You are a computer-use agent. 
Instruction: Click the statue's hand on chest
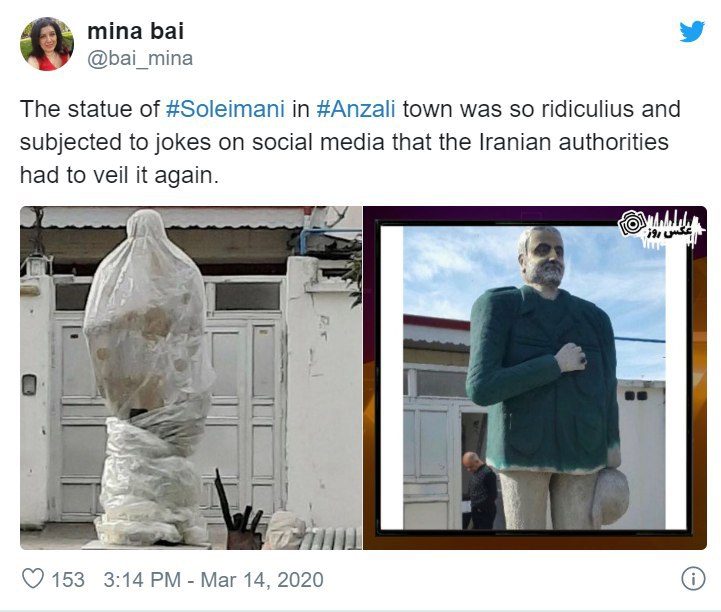point(571,357)
